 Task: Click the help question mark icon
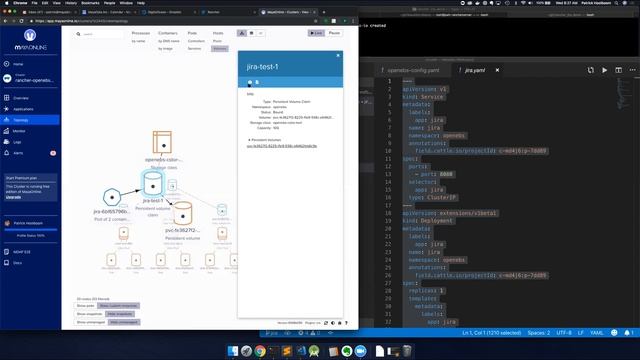[x=346, y=323]
